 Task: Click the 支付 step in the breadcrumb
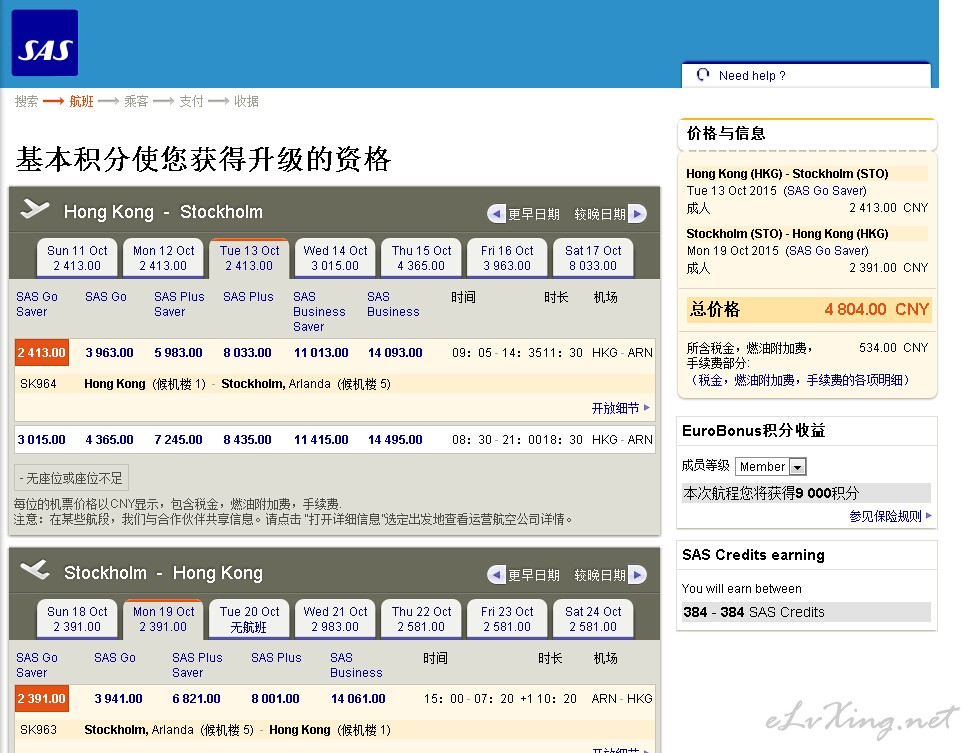(191, 101)
